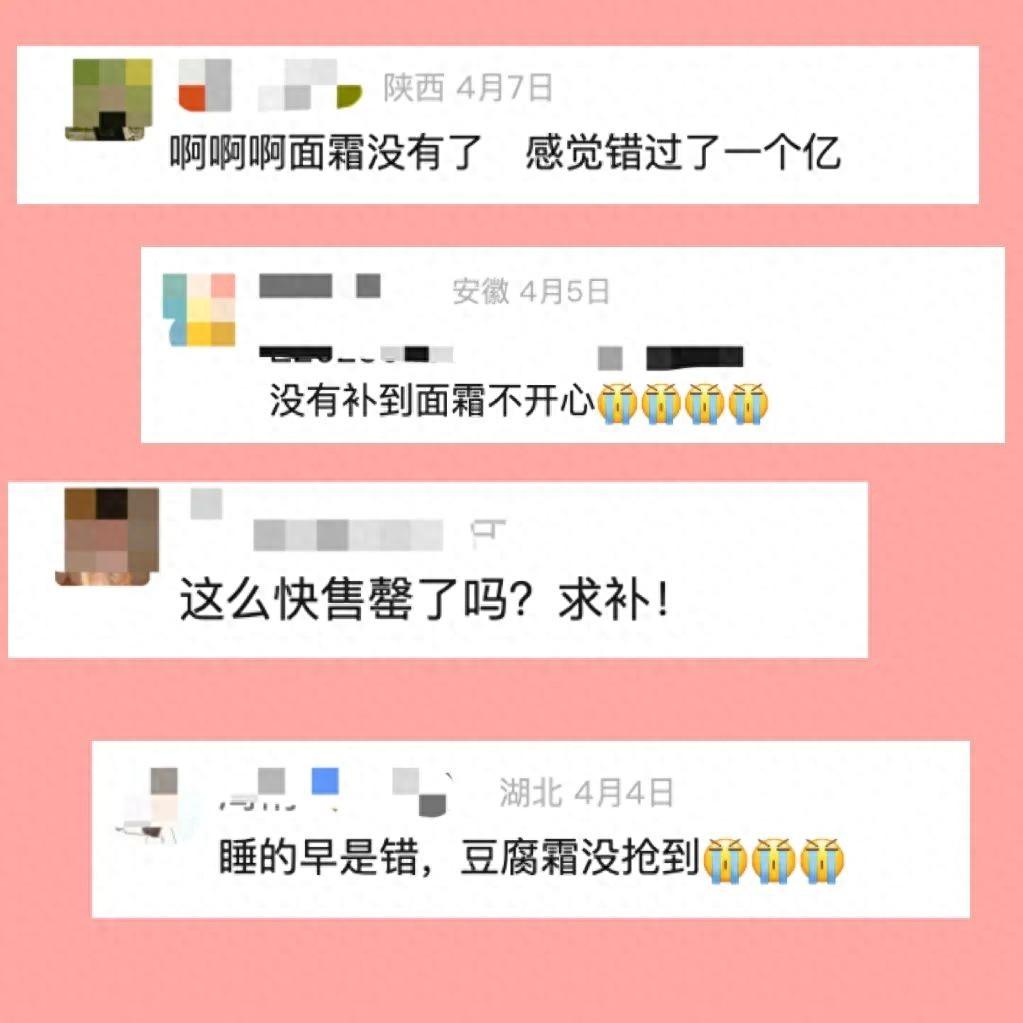Click comment text 啊啊啊面霜没有了
Screen dimensions: 1023x1023
(326, 153)
